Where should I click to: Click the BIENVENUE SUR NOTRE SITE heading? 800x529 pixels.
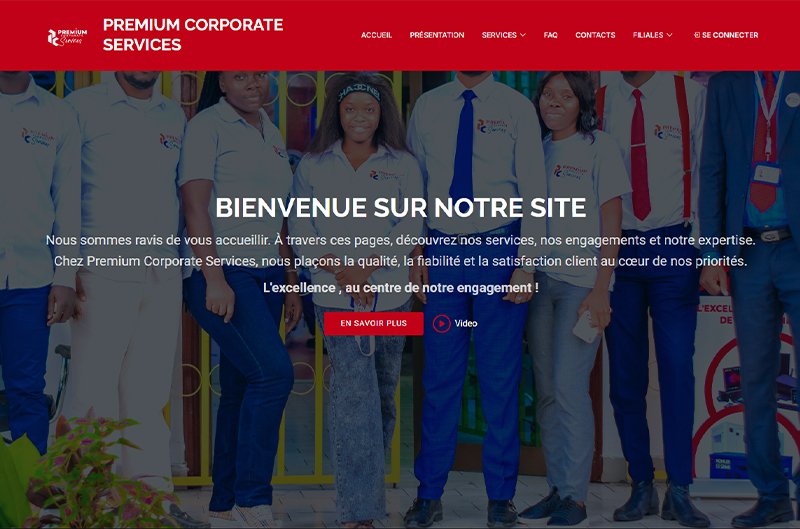point(401,208)
